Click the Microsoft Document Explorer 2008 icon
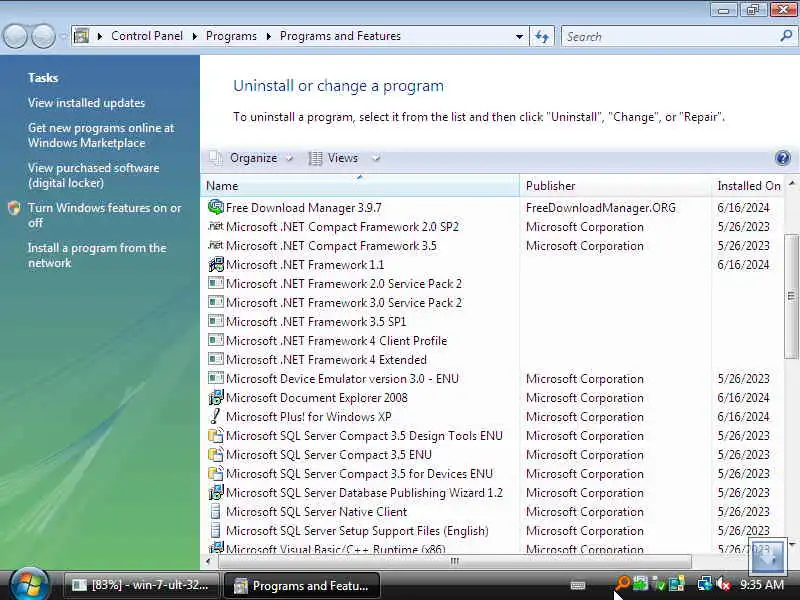The height and width of the screenshot is (600, 800). [x=216, y=397]
